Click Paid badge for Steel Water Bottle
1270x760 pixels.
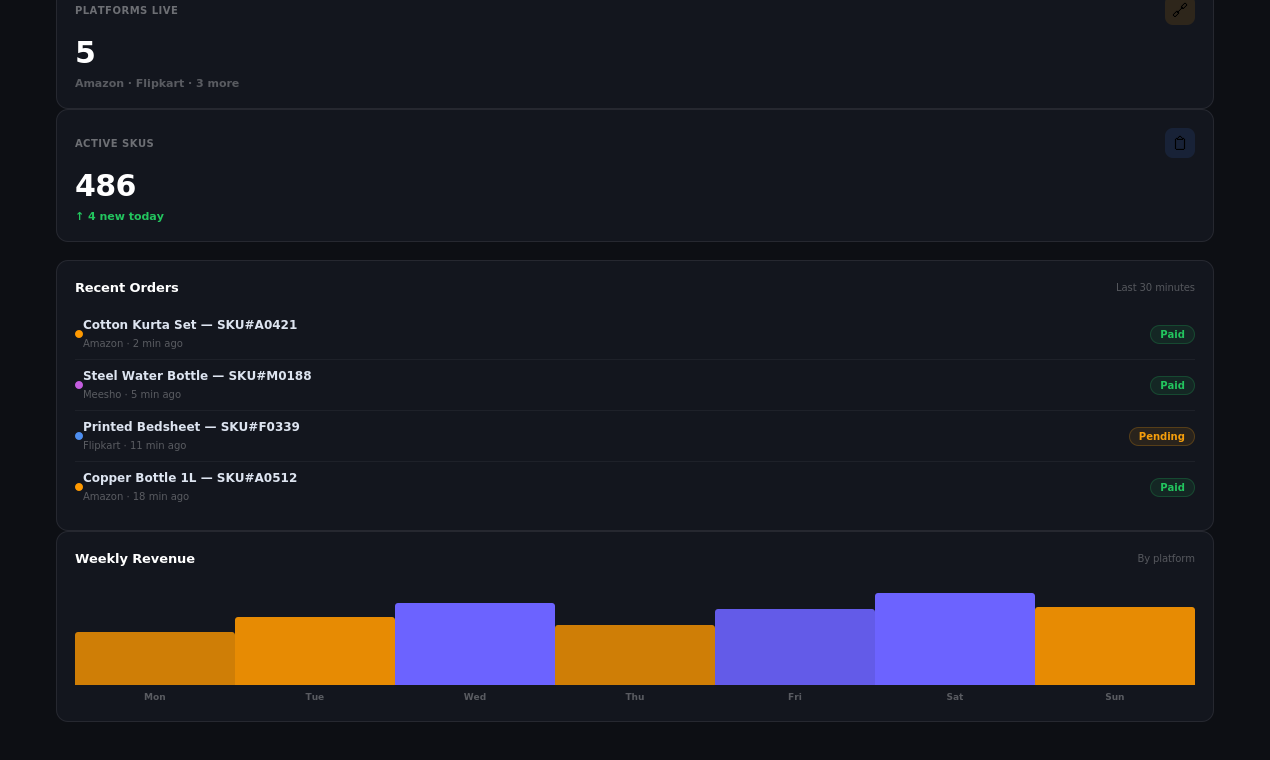(x=1172, y=385)
